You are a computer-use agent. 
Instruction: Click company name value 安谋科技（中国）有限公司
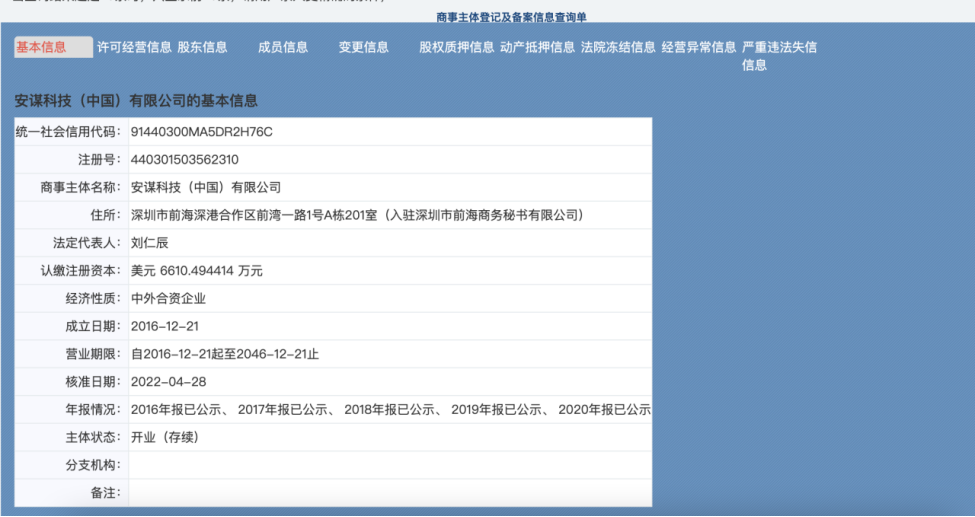pos(206,187)
